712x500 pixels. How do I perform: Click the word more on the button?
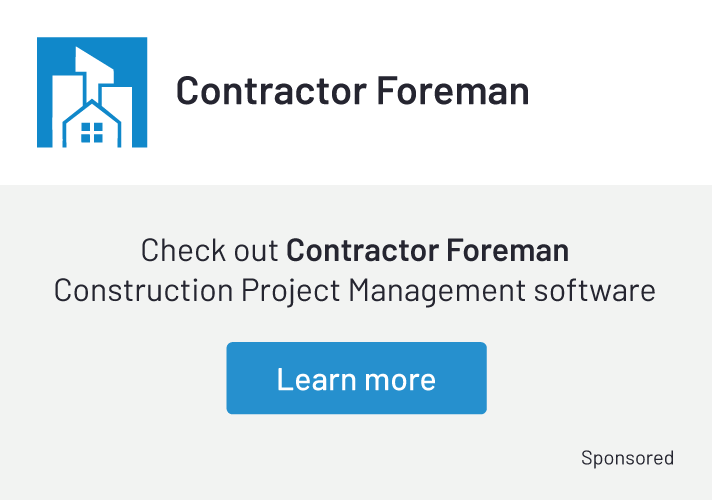[x=400, y=379]
